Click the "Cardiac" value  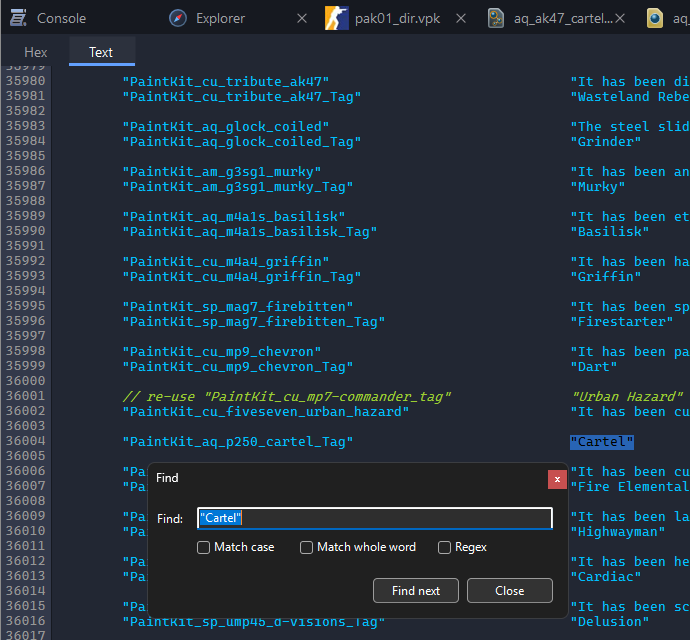606,576
